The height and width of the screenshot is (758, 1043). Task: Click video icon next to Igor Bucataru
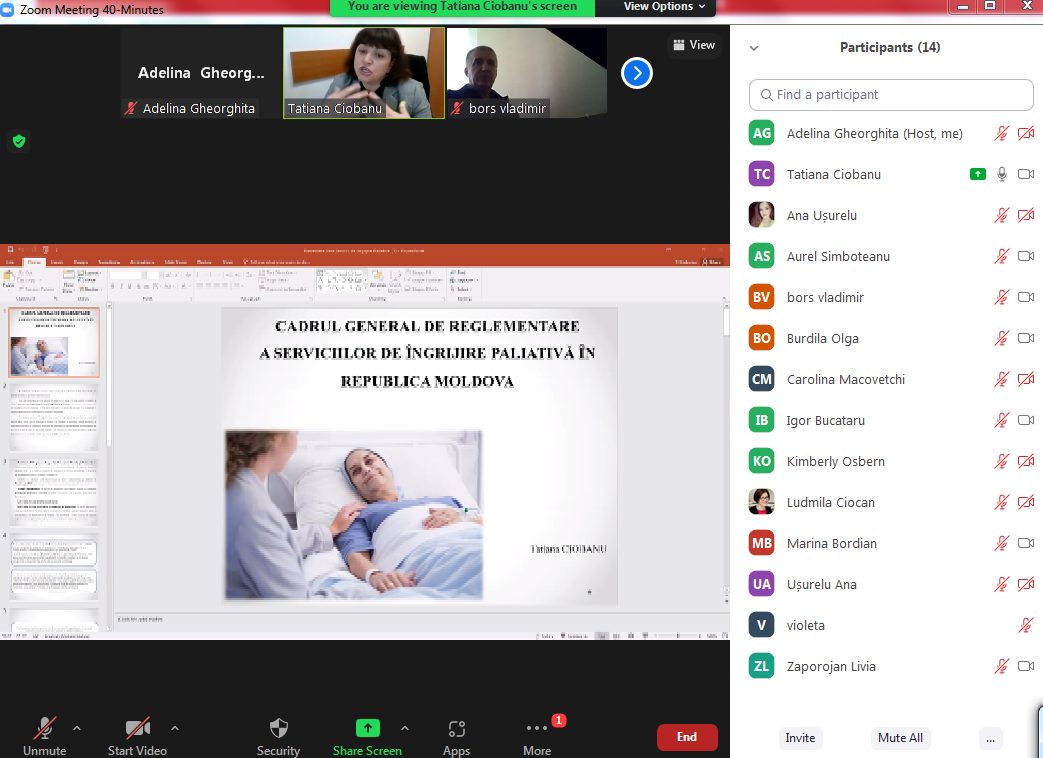[1025, 420]
